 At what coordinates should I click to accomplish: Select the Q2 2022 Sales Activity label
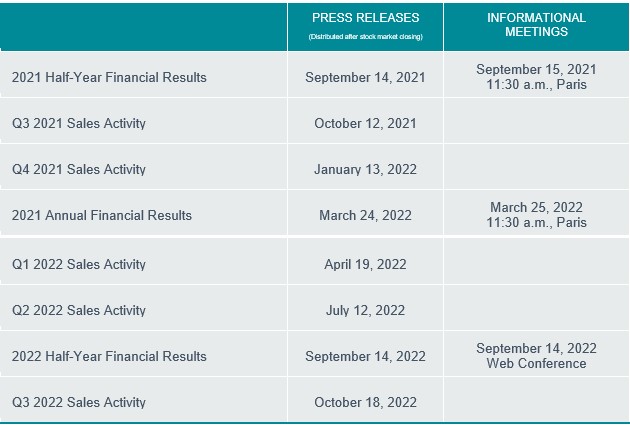coord(79,310)
